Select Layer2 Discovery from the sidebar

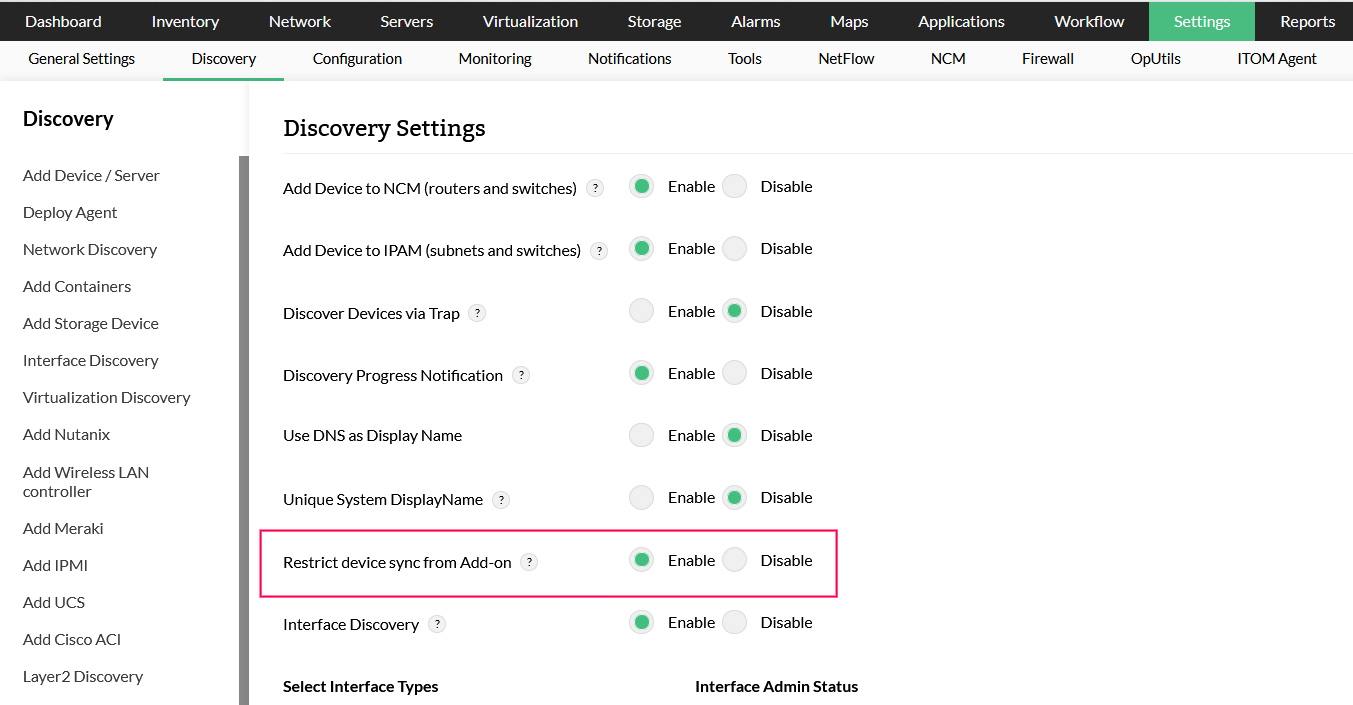[83, 676]
